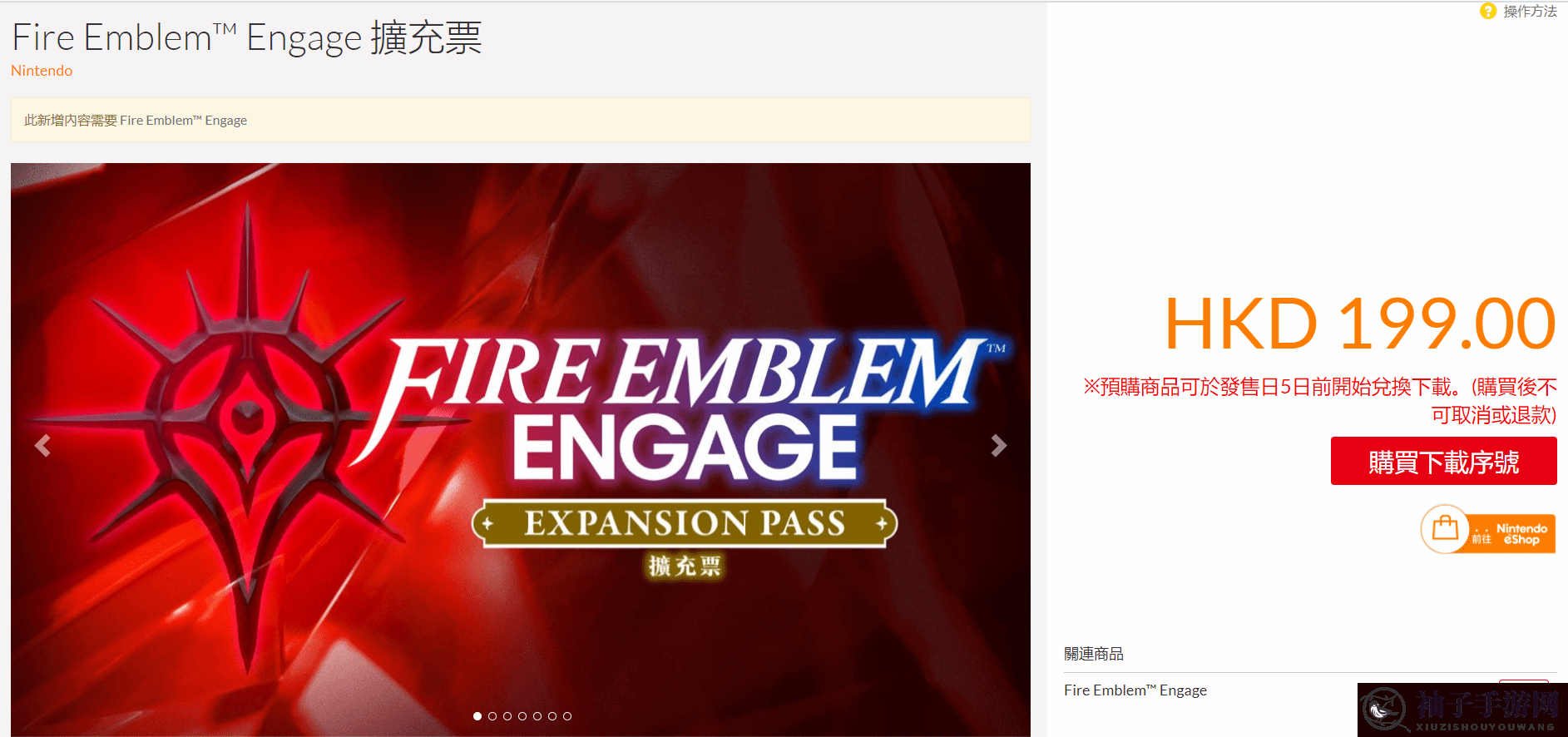The width and height of the screenshot is (1568, 737).
Task: Advance to next carousel image arrow
Action: [999, 446]
